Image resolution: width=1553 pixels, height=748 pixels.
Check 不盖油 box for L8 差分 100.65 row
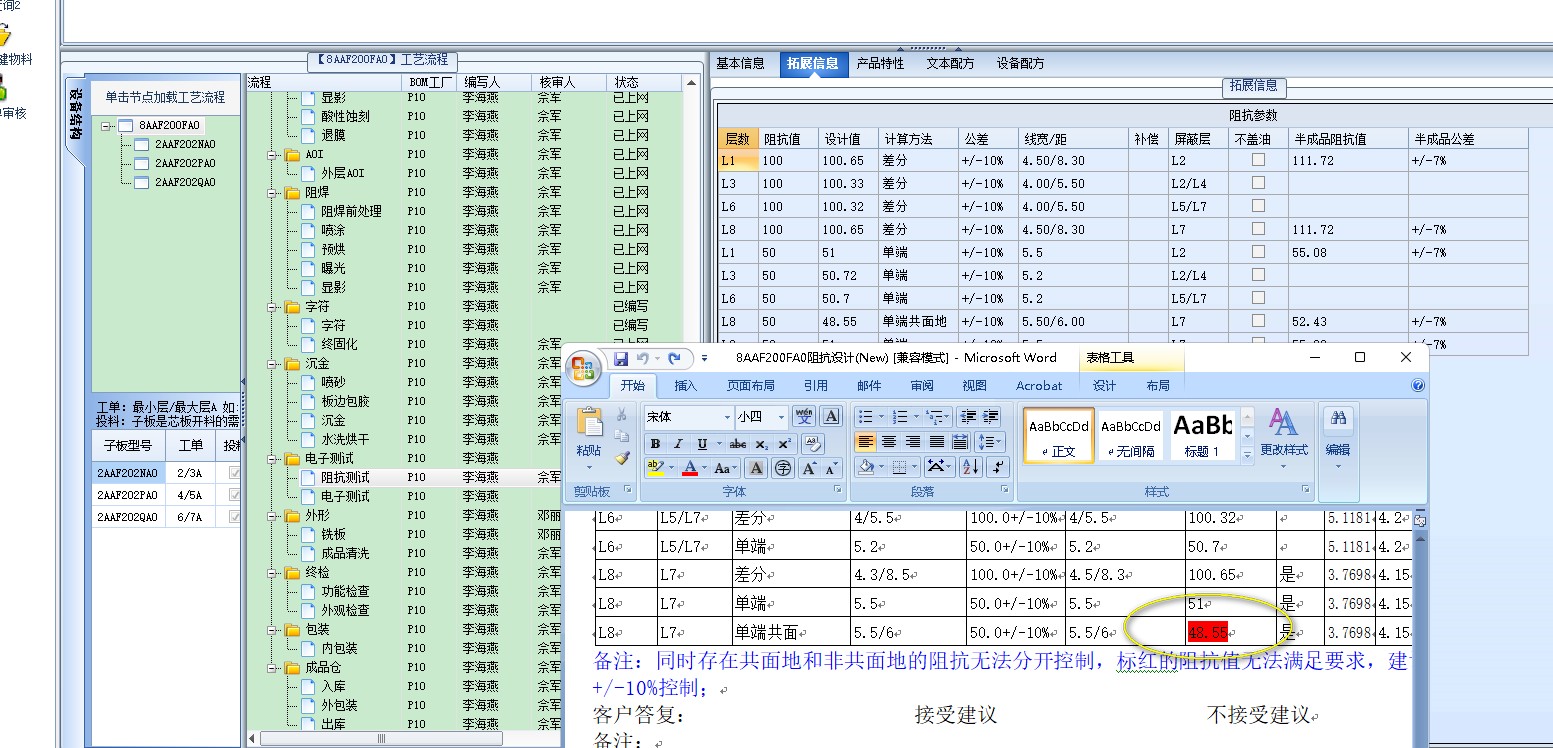[x=1258, y=229]
